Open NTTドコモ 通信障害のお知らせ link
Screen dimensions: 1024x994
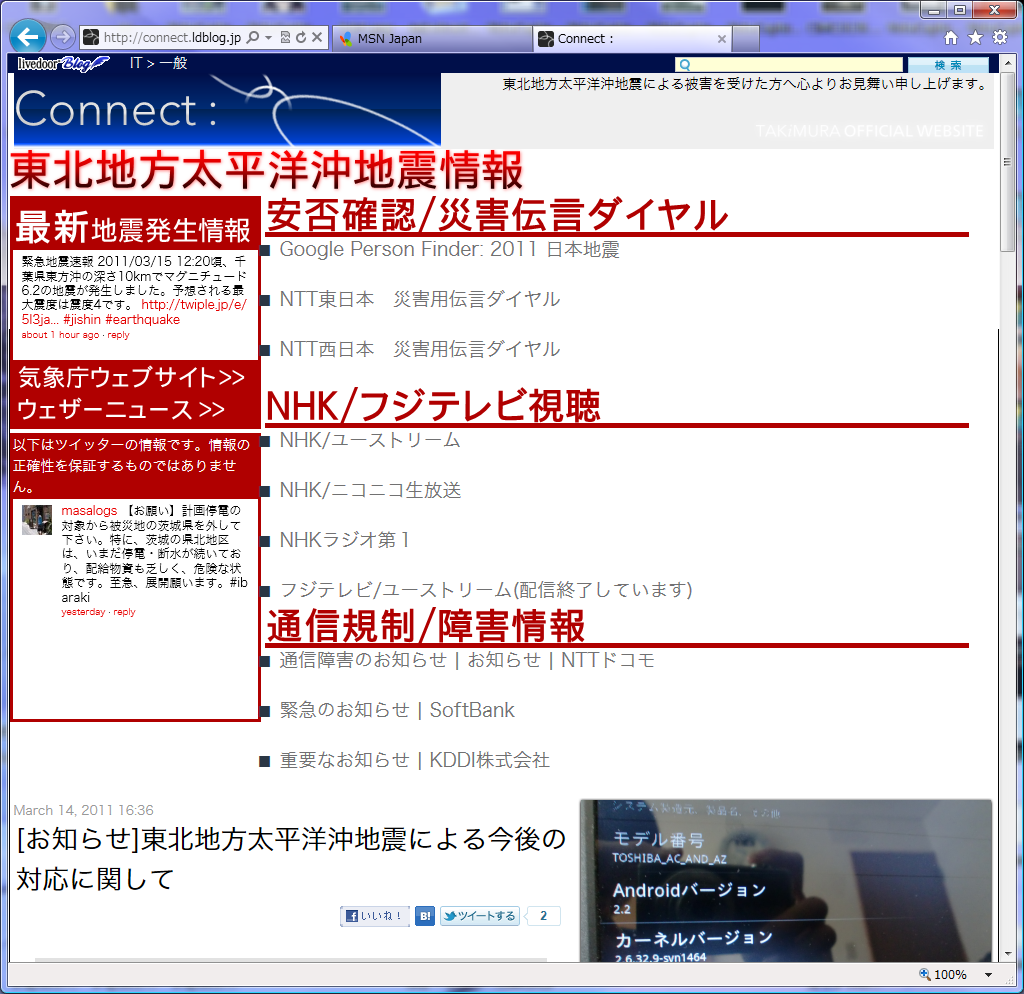[467, 660]
